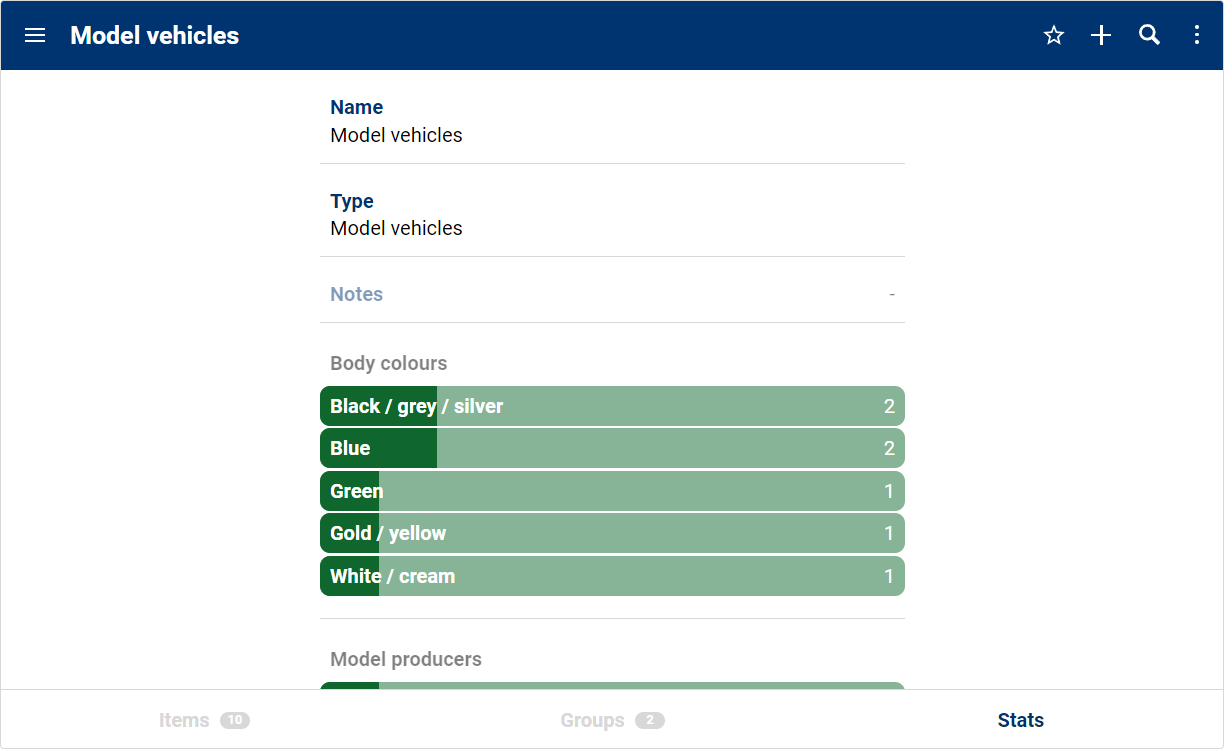Select the White / cream colour bar
Viewport: 1224px width, 749px height.
(x=612, y=576)
